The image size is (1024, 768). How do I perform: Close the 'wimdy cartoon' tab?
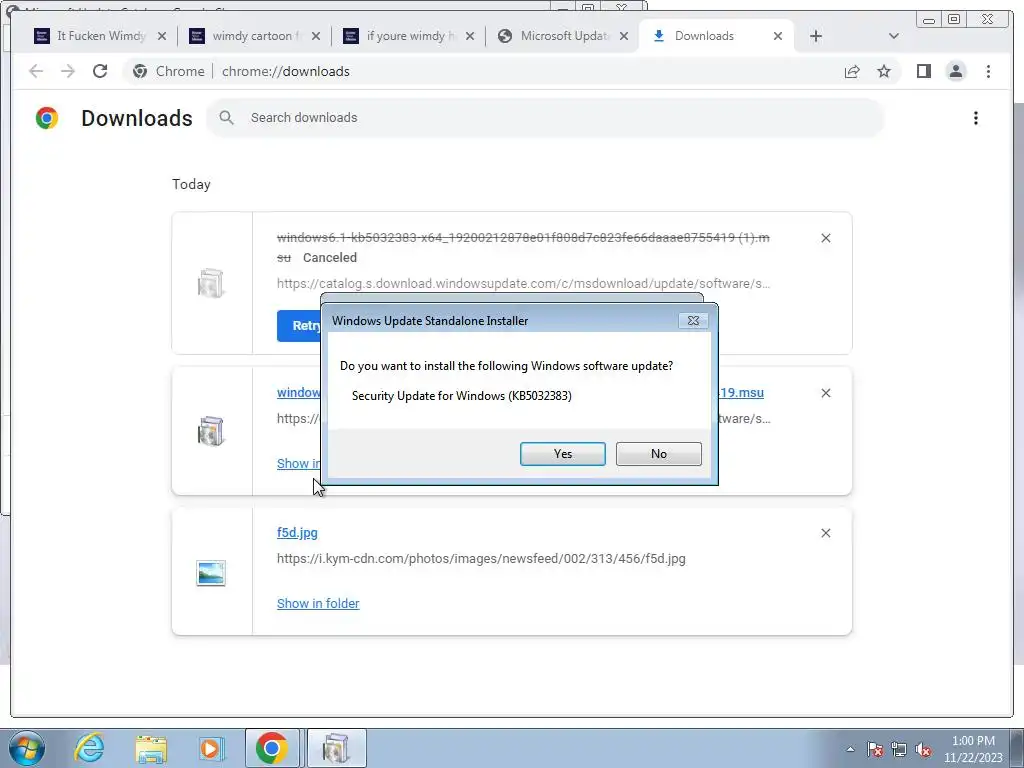pyautogui.click(x=316, y=36)
